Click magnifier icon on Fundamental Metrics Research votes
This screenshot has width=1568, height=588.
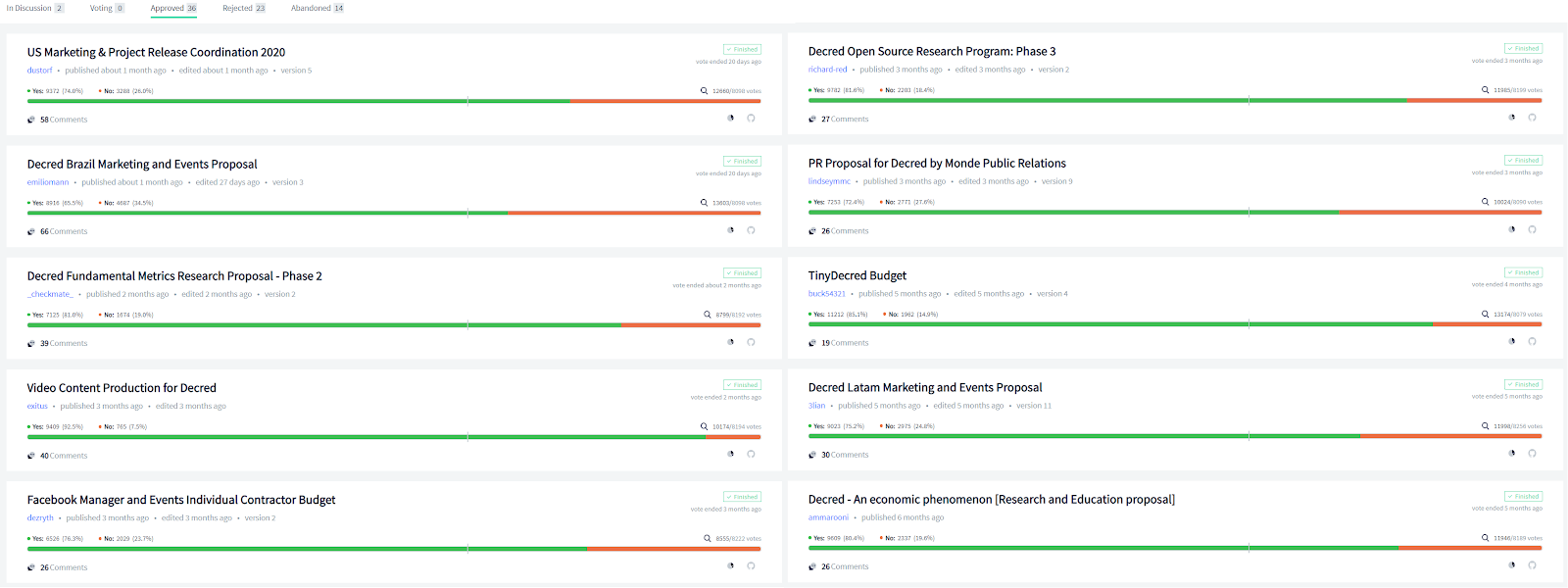[708, 315]
